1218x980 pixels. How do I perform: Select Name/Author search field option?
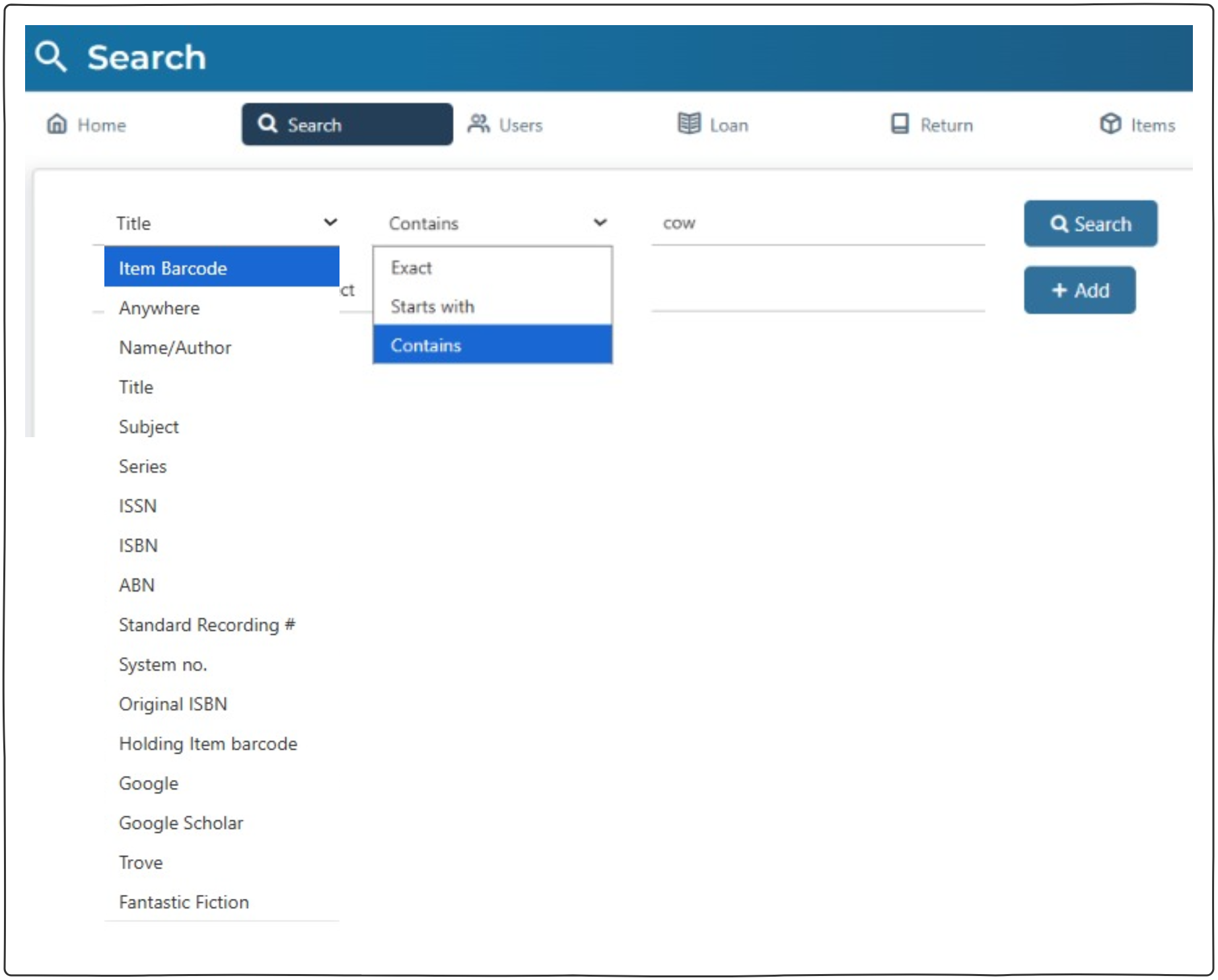pyautogui.click(x=175, y=348)
